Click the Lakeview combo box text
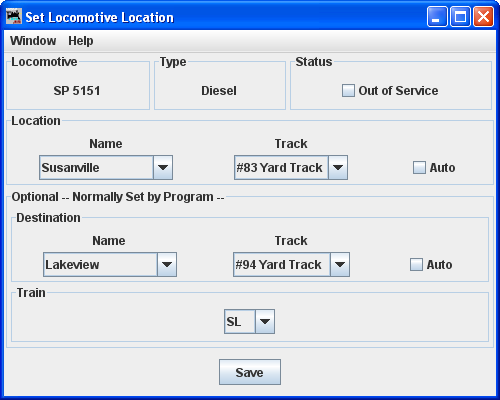500x400 pixels. (72, 265)
